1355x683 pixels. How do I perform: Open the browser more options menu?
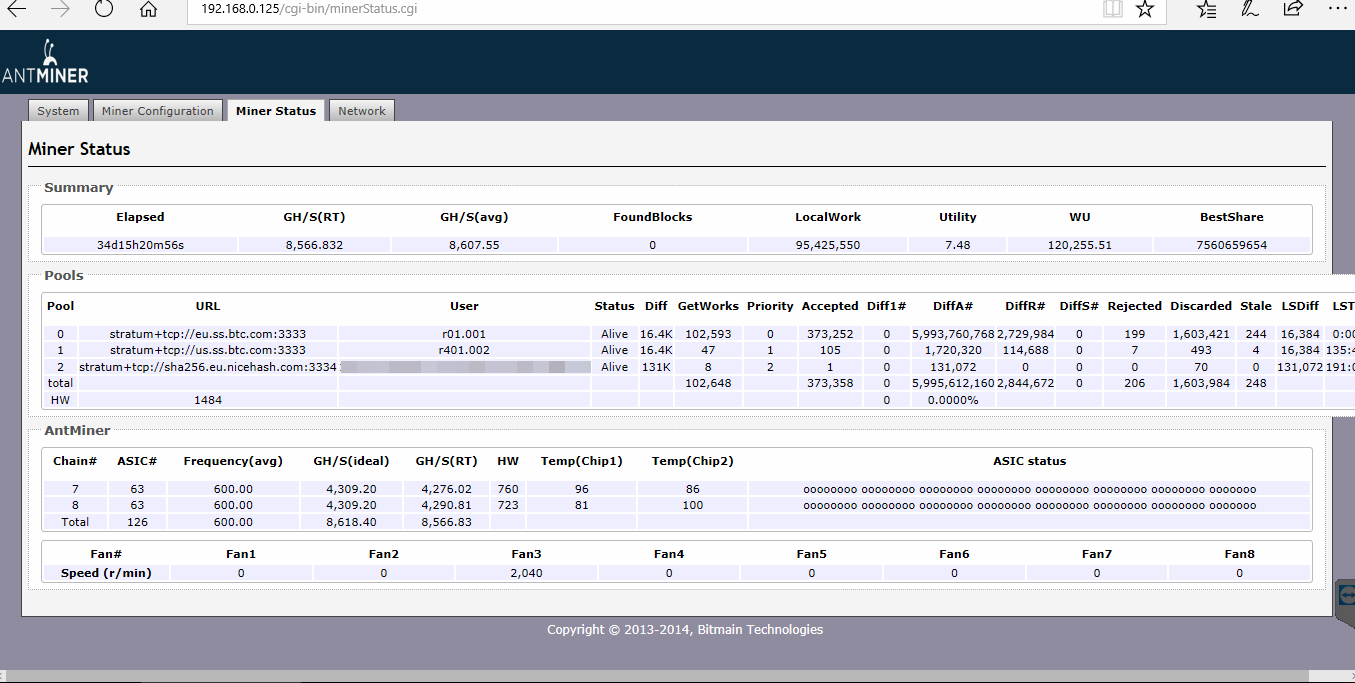click(1337, 8)
